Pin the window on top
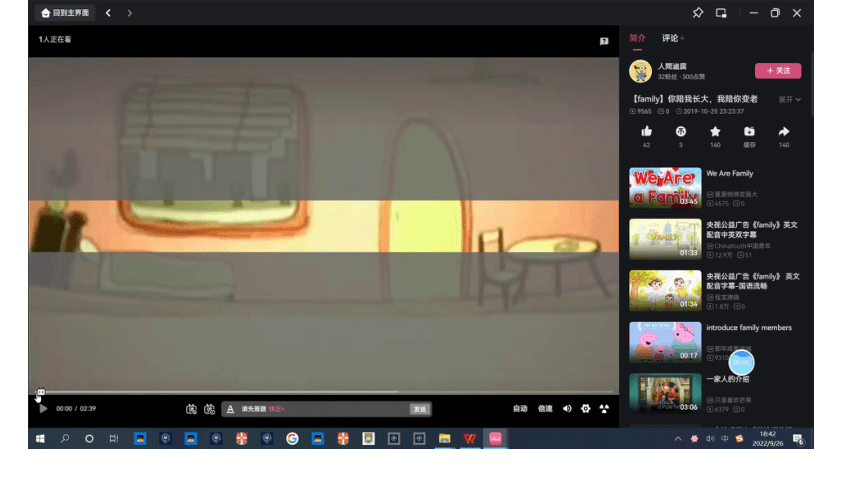Image resolution: width=860 pixels, height=484 pixels. [x=698, y=13]
